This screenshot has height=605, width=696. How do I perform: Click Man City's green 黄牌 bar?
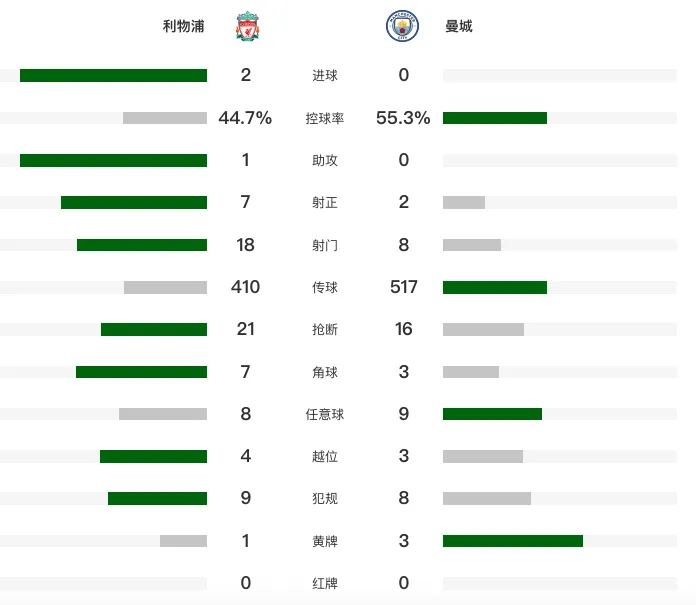point(513,541)
